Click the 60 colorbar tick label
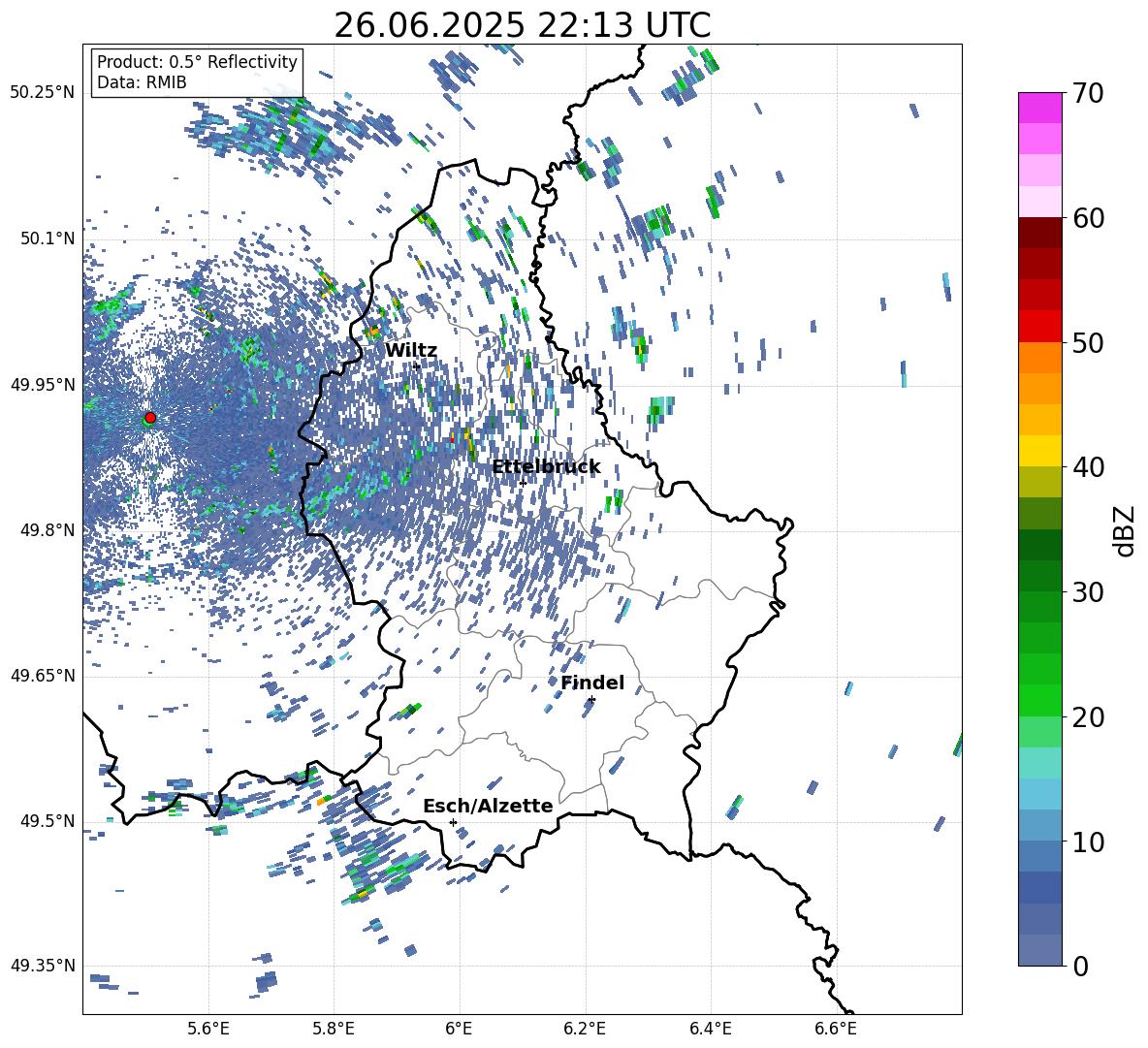1148x1048 pixels. pos(1088,218)
